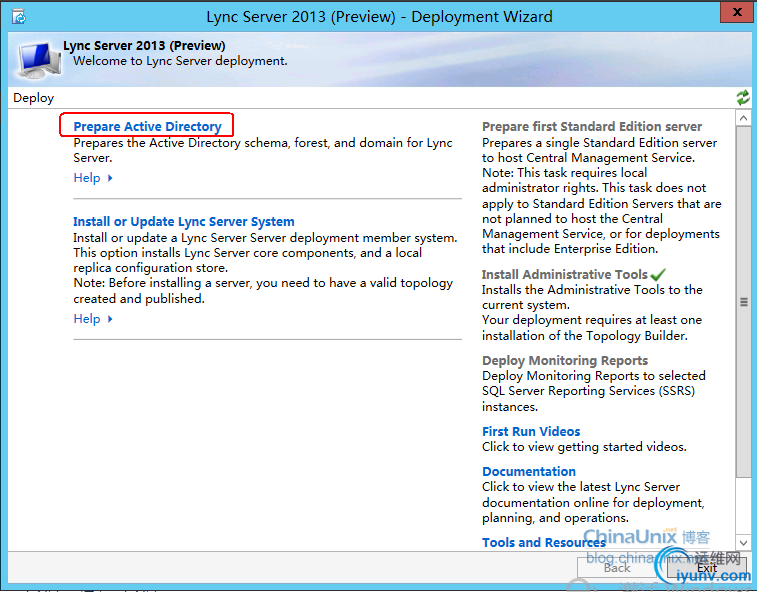Click the vertical scrollbar thumb
Image resolution: width=757 pixels, height=592 pixels.
[743, 302]
